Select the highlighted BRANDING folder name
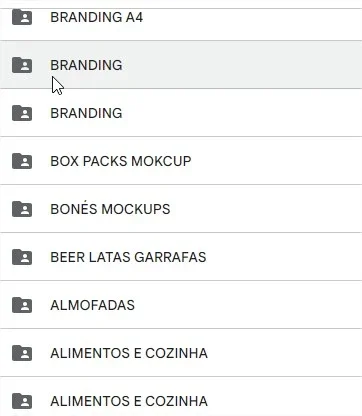This screenshot has width=362, height=416. [86, 65]
